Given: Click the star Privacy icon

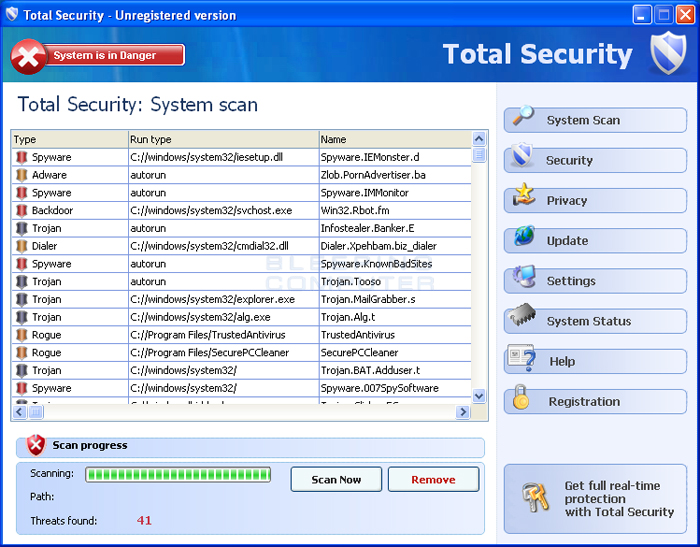Looking at the screenshot, I should click(x=524, y=195).
